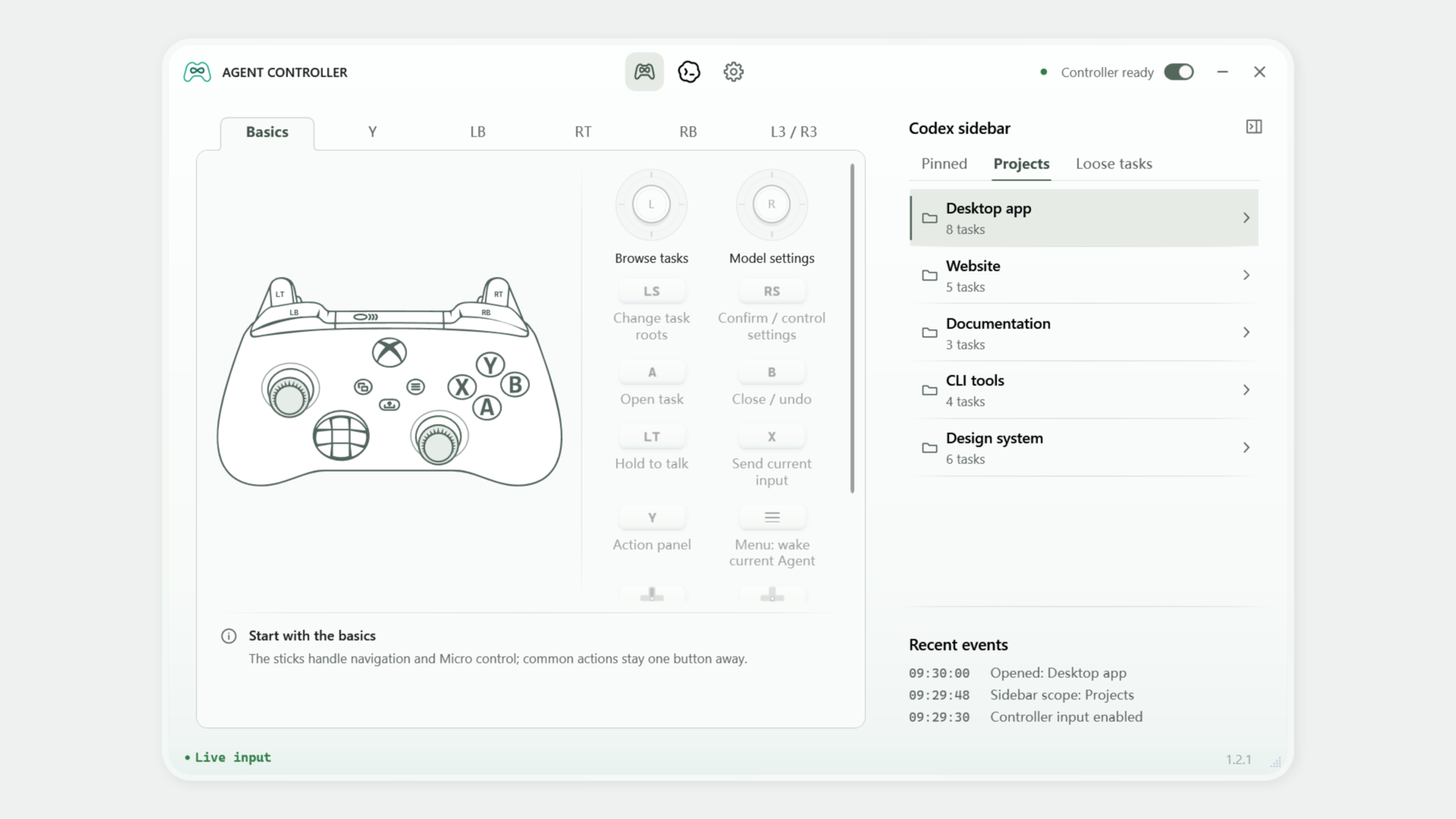Click the RS Confirm / control settings key

(771, 291)
